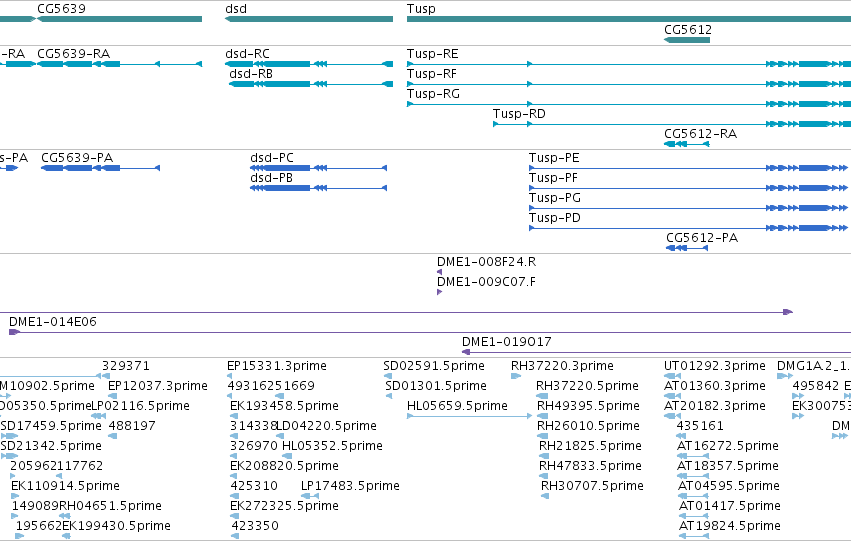Click the CG5639-RA transcript label
This screenshot has width=851, height=541.
[x=73, y=54]
